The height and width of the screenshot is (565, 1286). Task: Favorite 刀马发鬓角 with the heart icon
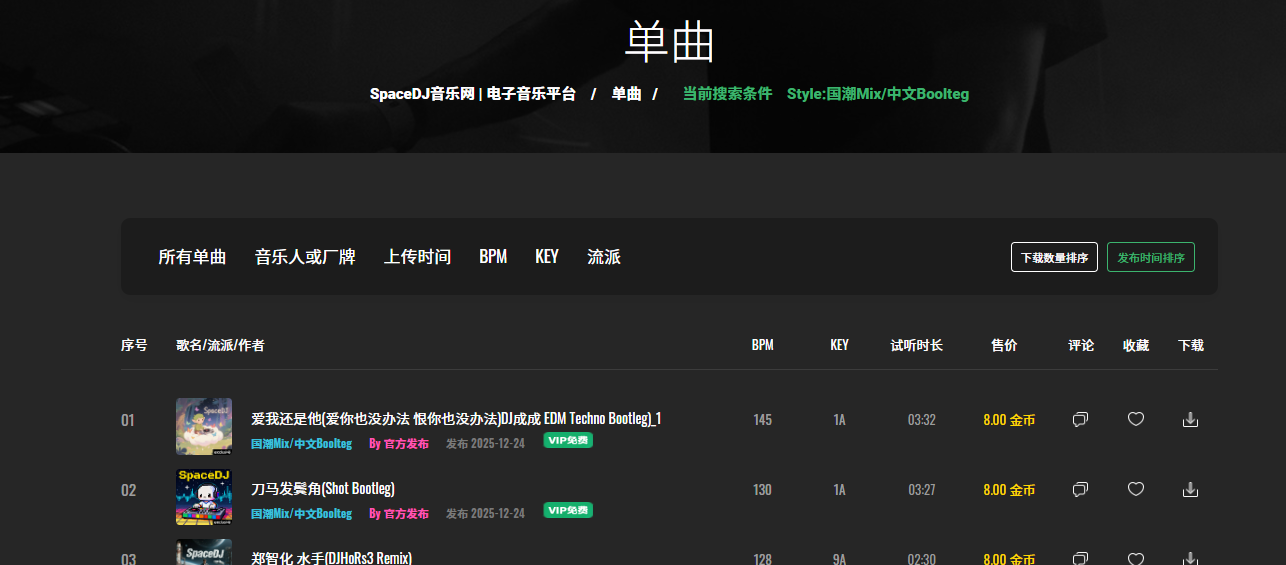click(x=1135, y=490)
